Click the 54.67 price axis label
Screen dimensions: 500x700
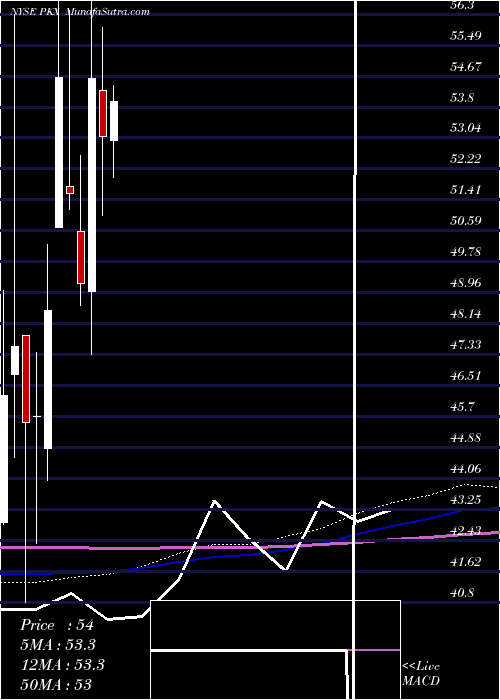pos(466,66)
